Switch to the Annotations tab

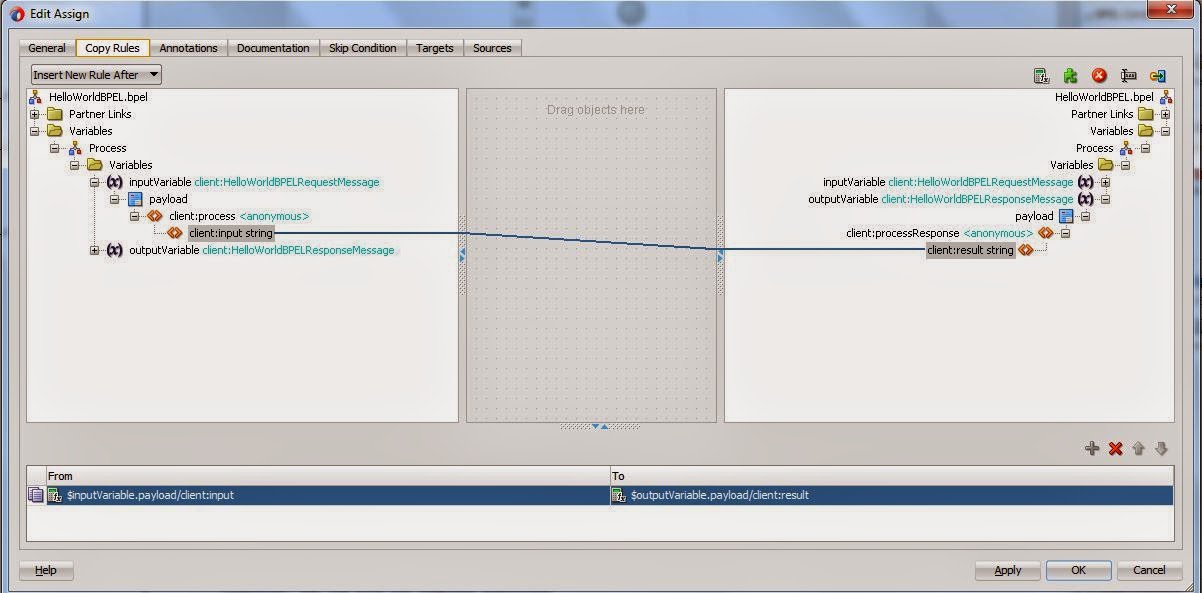[188, 47]
